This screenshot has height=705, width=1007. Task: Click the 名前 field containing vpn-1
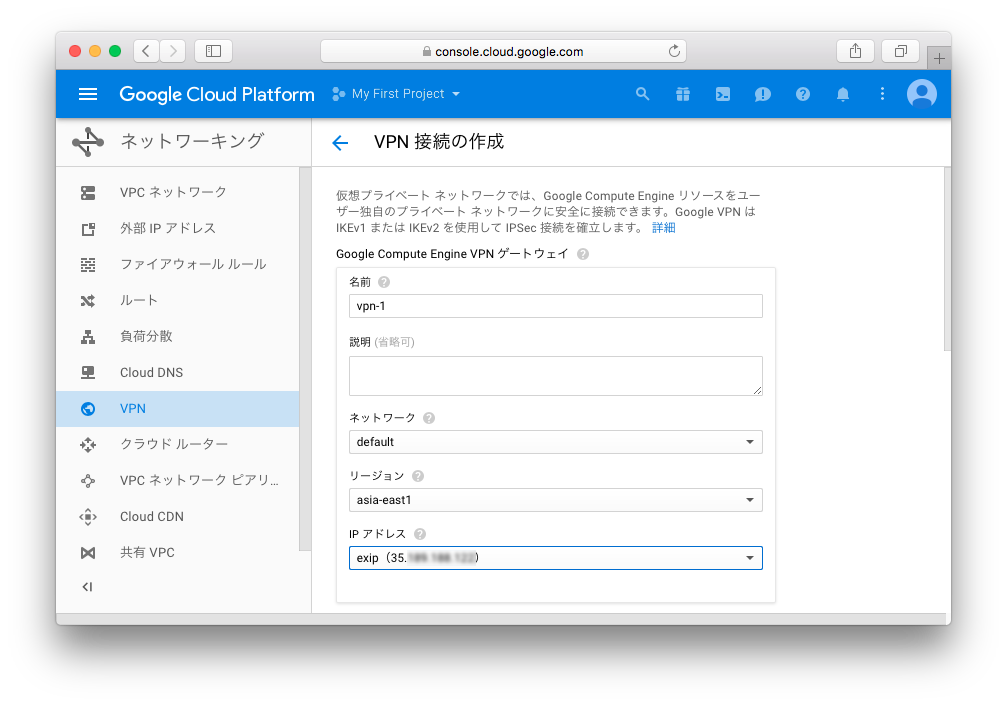point(556,306)
